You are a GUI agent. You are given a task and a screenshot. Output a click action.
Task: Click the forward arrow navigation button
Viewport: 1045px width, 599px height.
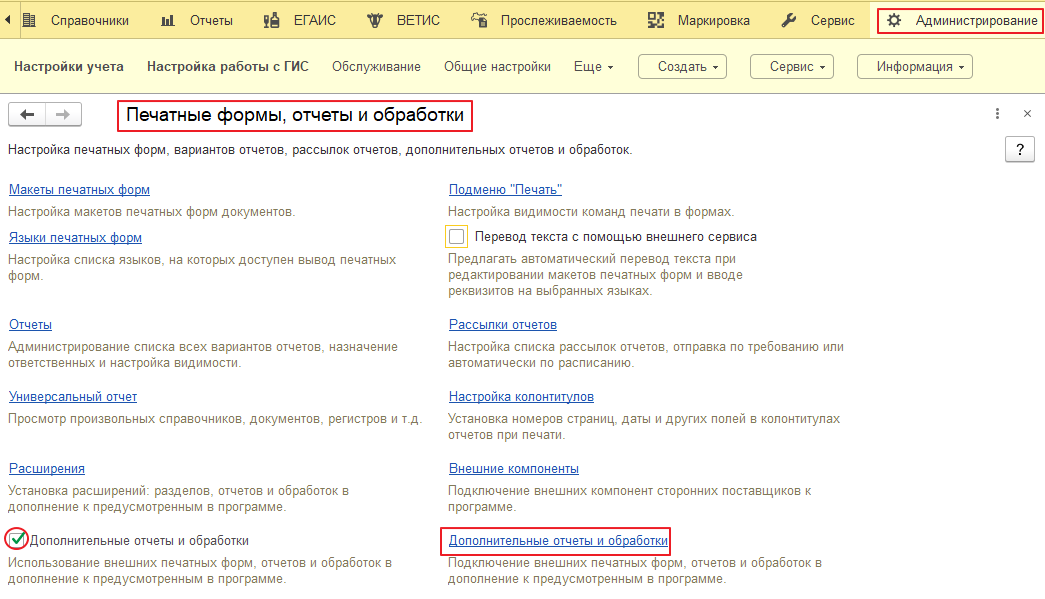(x=63, y=115)
